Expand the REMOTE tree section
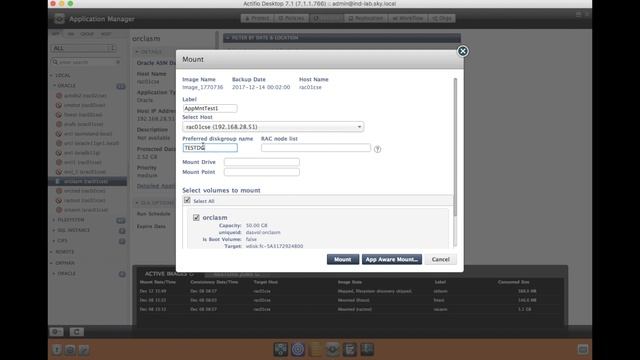640x360 pixels. pyautogui.click(x=51, y=252)
